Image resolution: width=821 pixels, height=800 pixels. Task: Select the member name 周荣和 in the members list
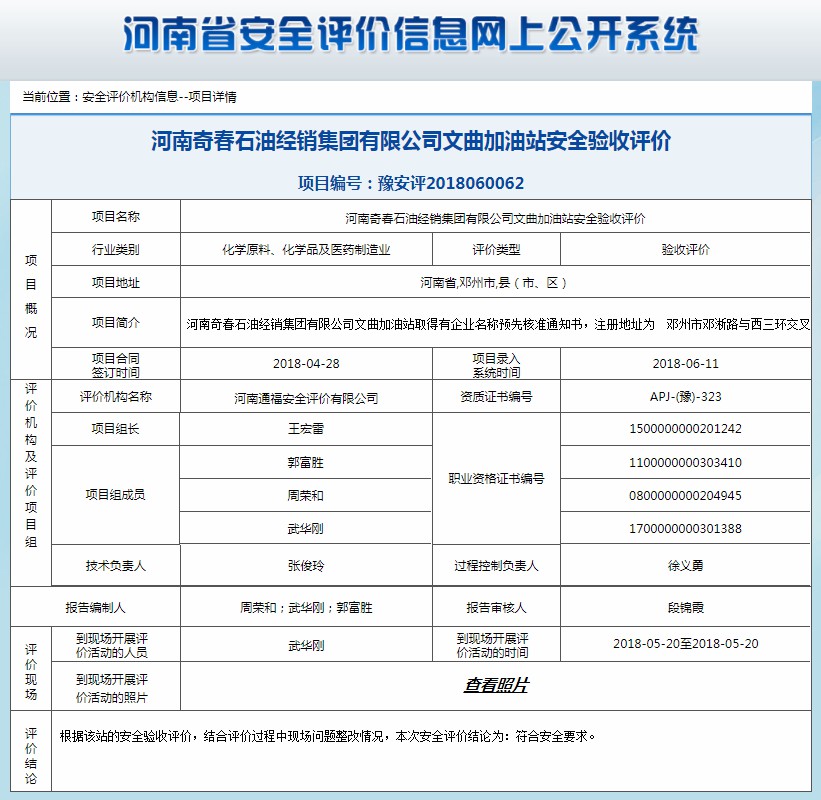click(306, 495)
